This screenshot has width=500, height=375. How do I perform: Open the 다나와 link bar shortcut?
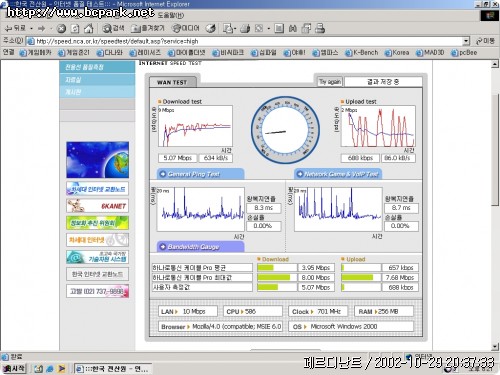pos(110,53)
